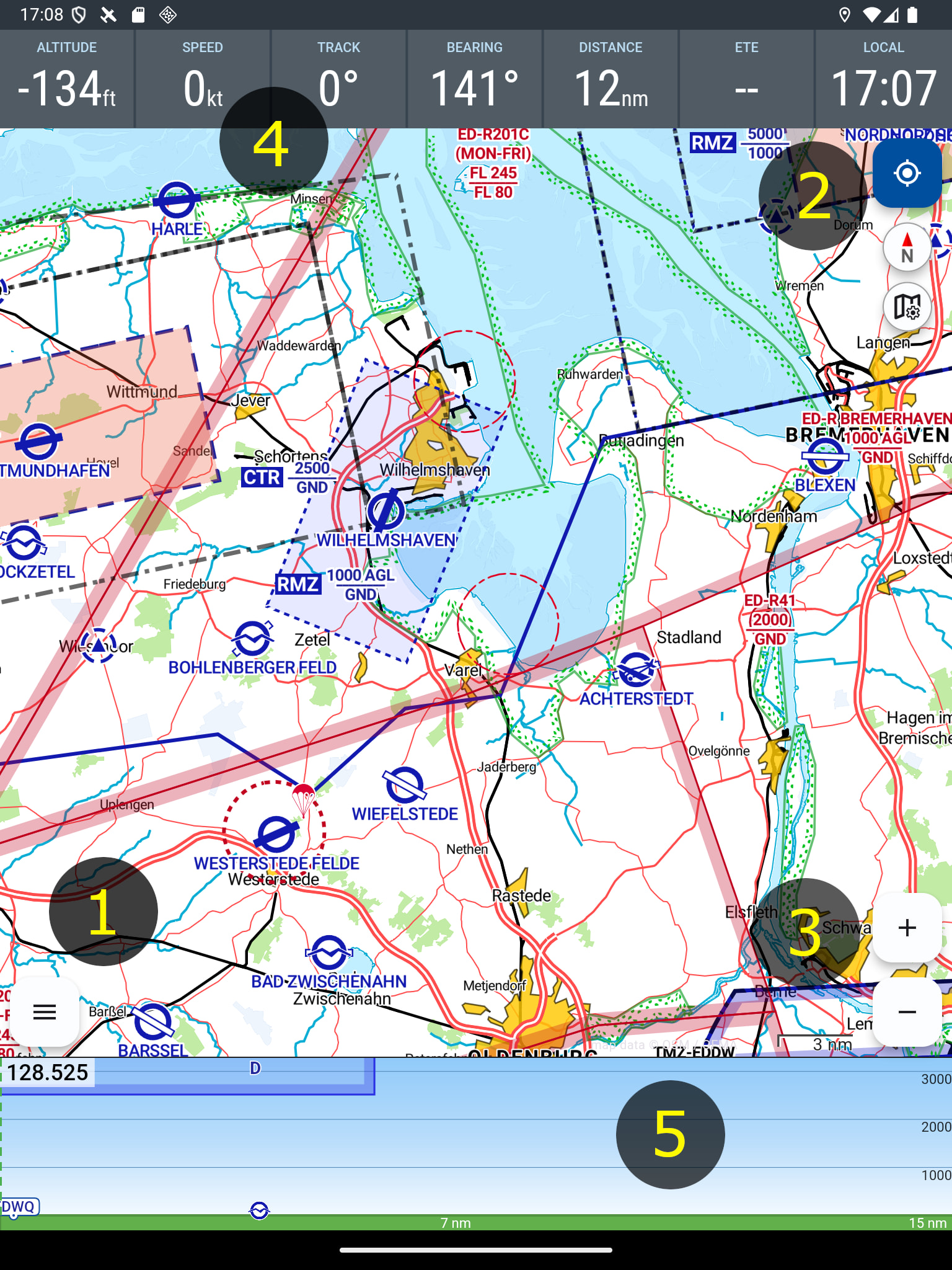This screenshot has height=1270, width=952.
Task: Tap the north-up compass button
Action: pyautogui.click(x=907, y=247)
